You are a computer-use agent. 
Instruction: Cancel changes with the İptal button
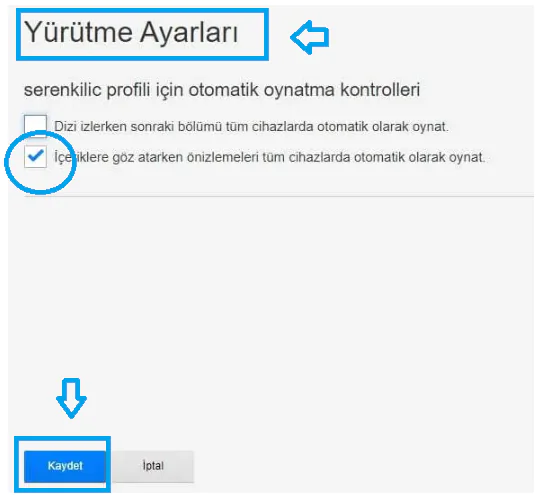pos(153,466)
